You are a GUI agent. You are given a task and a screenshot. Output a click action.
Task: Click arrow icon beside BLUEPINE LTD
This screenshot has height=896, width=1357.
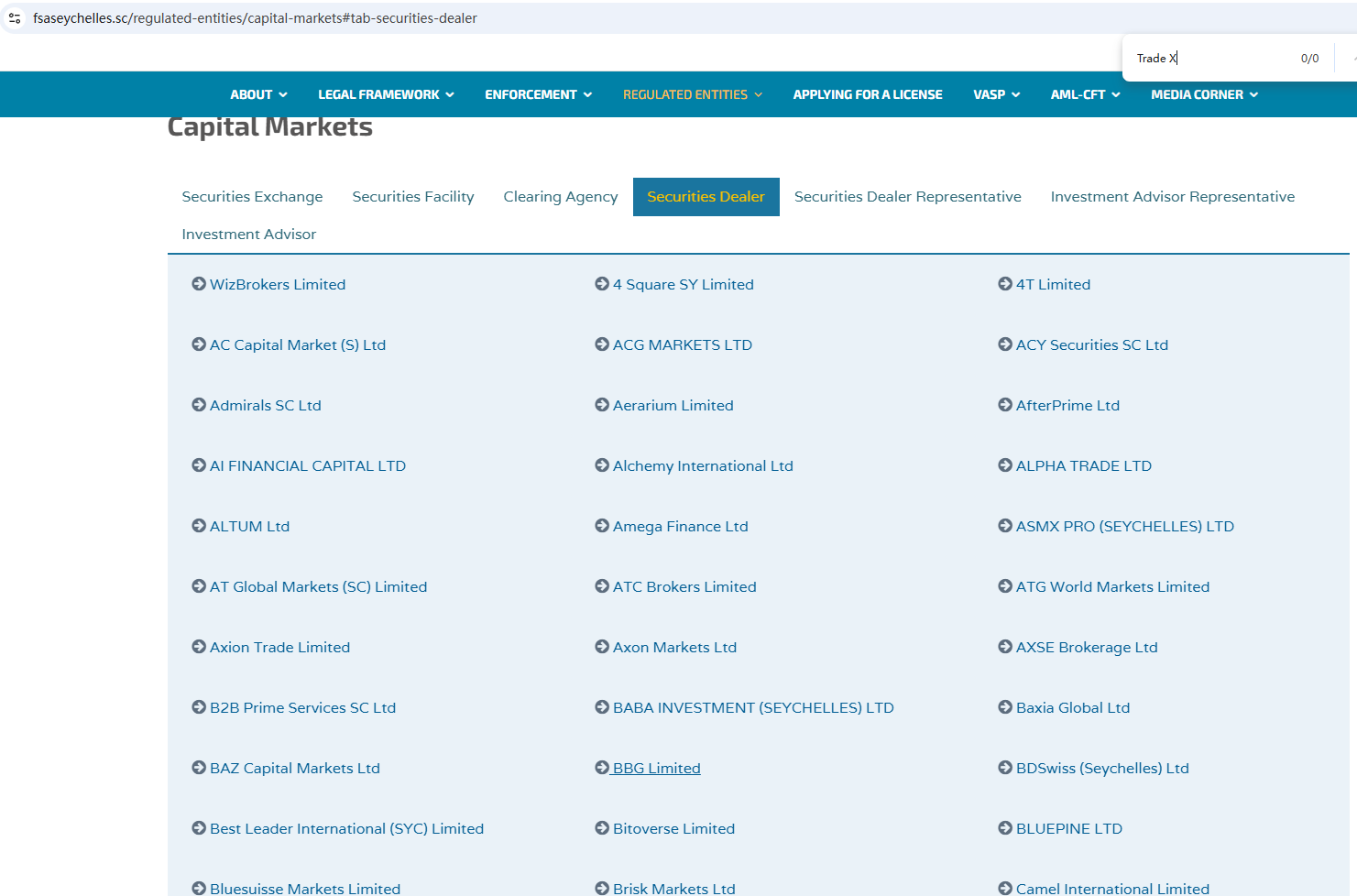(x=1005, y=828)
